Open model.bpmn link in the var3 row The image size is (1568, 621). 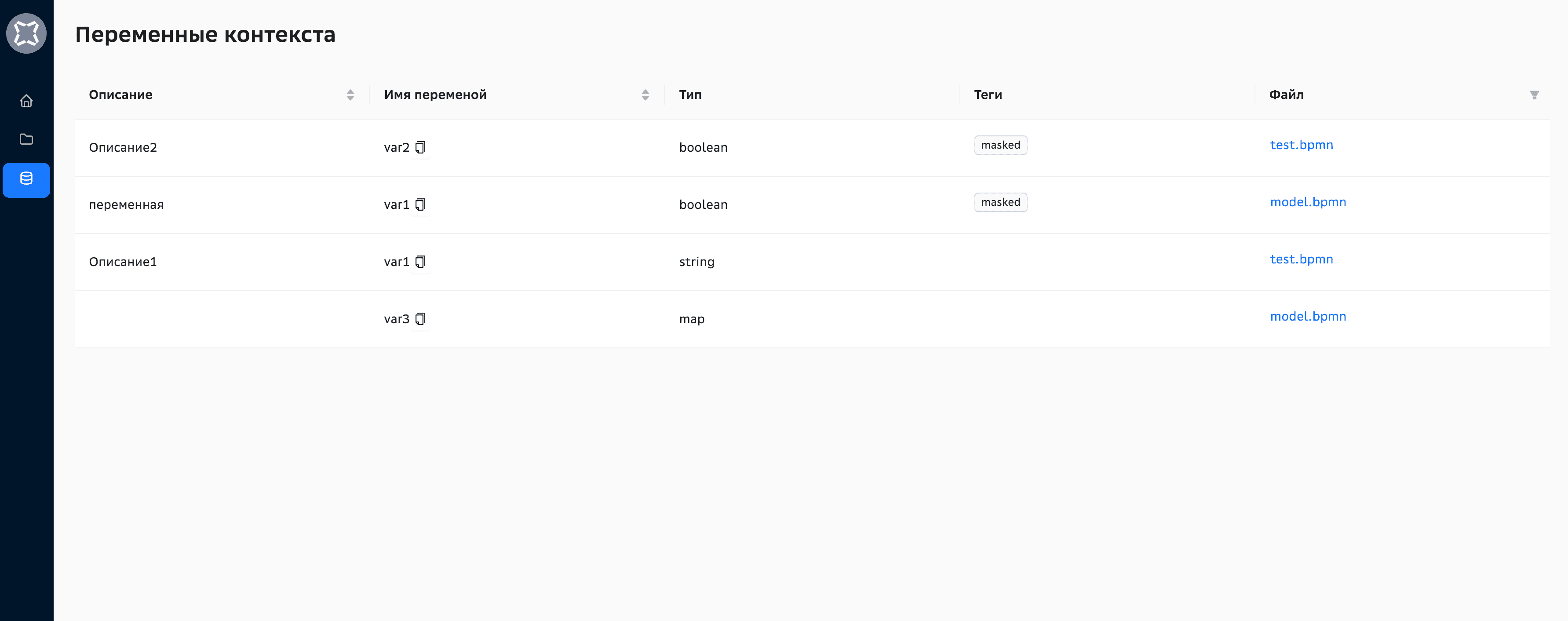(1308, 317)
